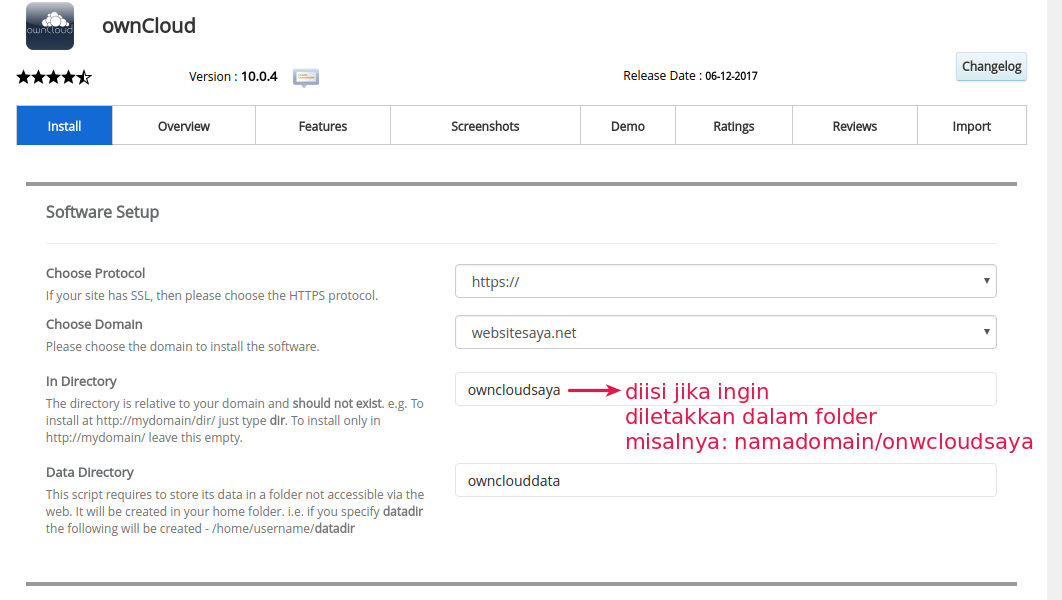Viewport: 1062px width, 600px height.
Task: Switch to the Overview tab
Action: tap(183, 126)
